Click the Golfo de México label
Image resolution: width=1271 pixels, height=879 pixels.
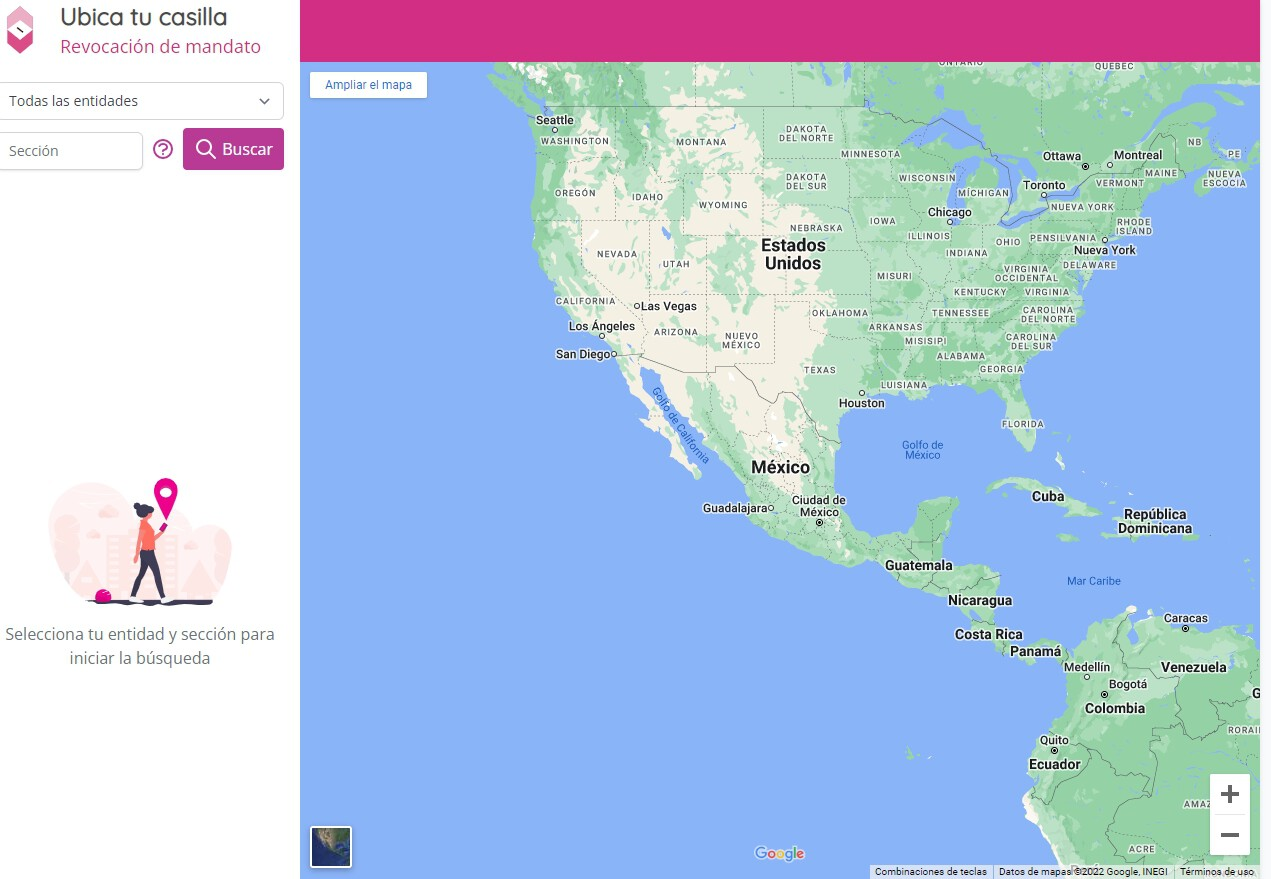click(x=922, y=450)
